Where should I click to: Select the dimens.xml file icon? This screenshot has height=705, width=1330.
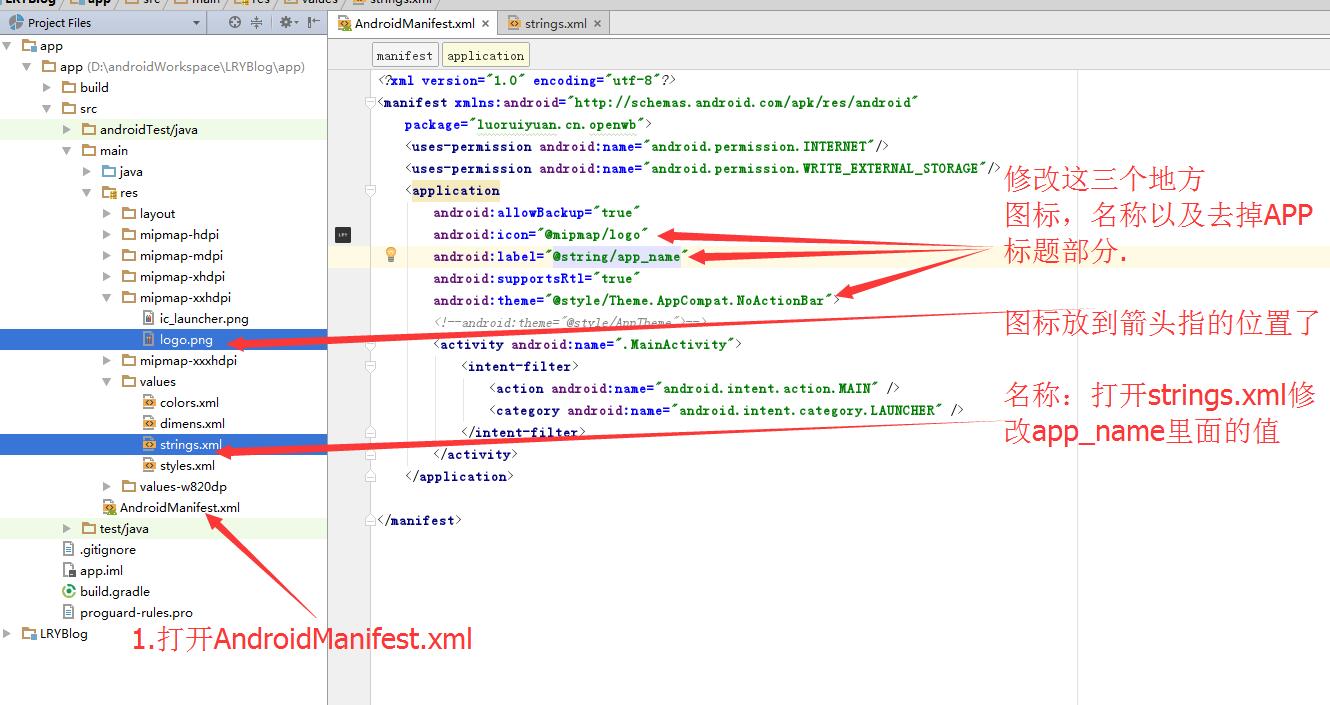click(150, 423)
